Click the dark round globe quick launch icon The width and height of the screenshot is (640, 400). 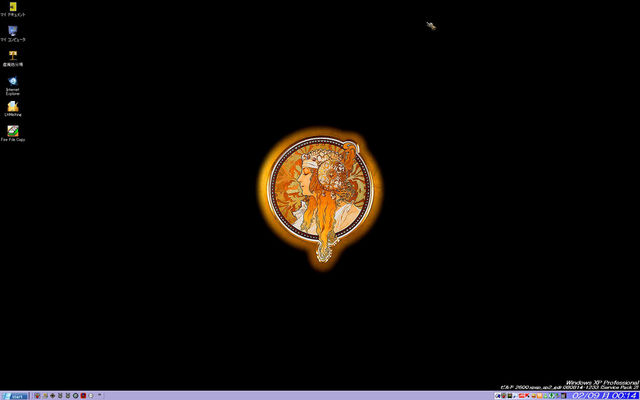[x=76, y=396]
